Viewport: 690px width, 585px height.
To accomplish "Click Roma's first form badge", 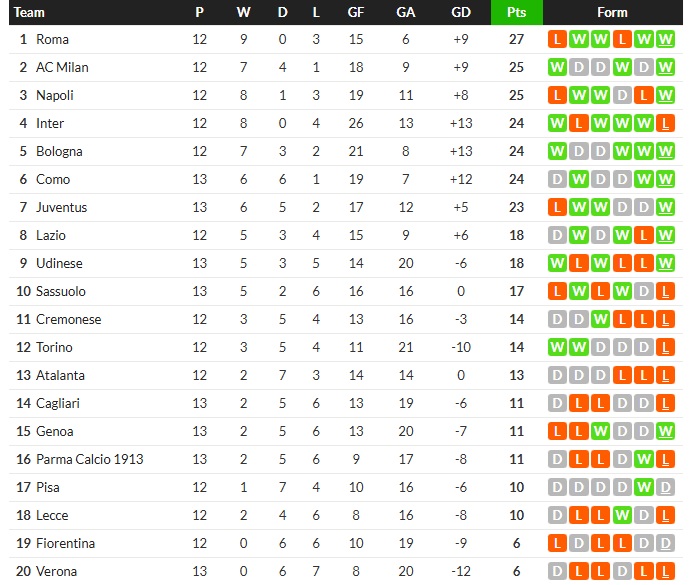I will [x=557, y=39].
